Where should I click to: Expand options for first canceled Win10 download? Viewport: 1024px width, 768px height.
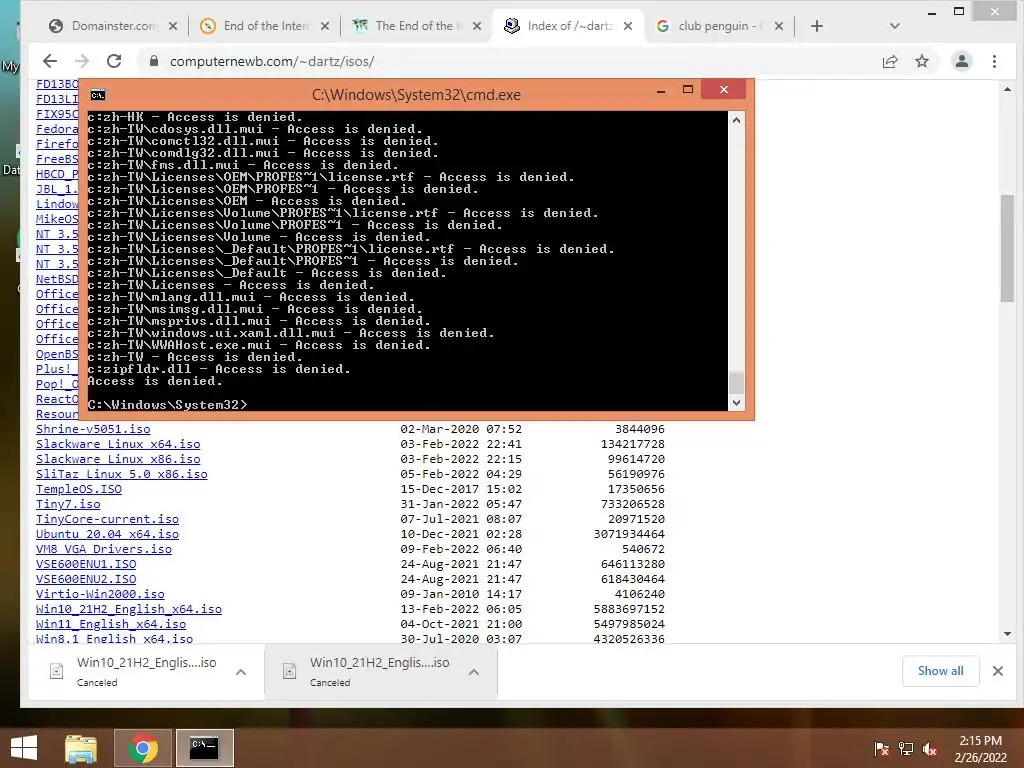[x=241, y=672]
